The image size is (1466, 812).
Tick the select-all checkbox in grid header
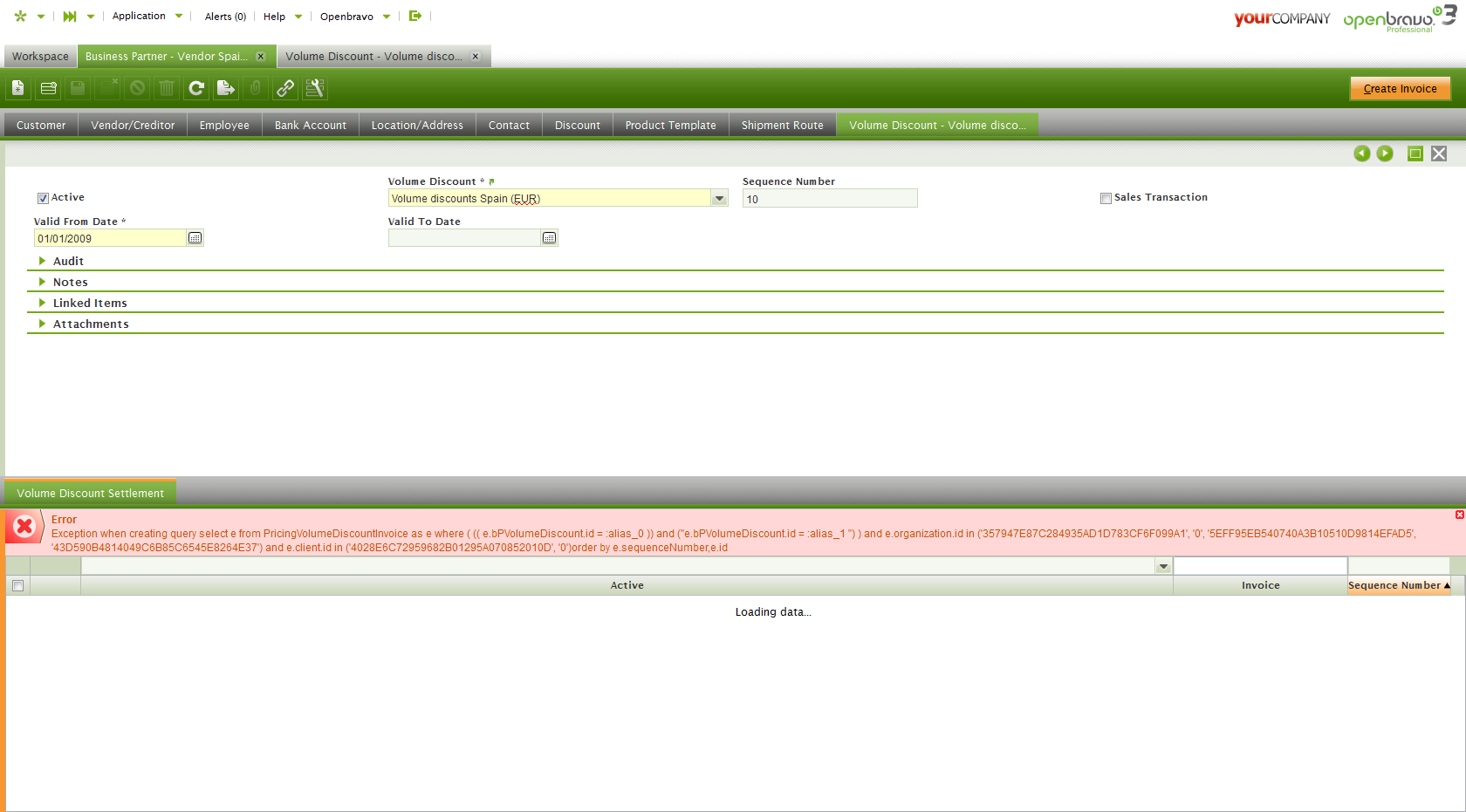coord(17,585)
